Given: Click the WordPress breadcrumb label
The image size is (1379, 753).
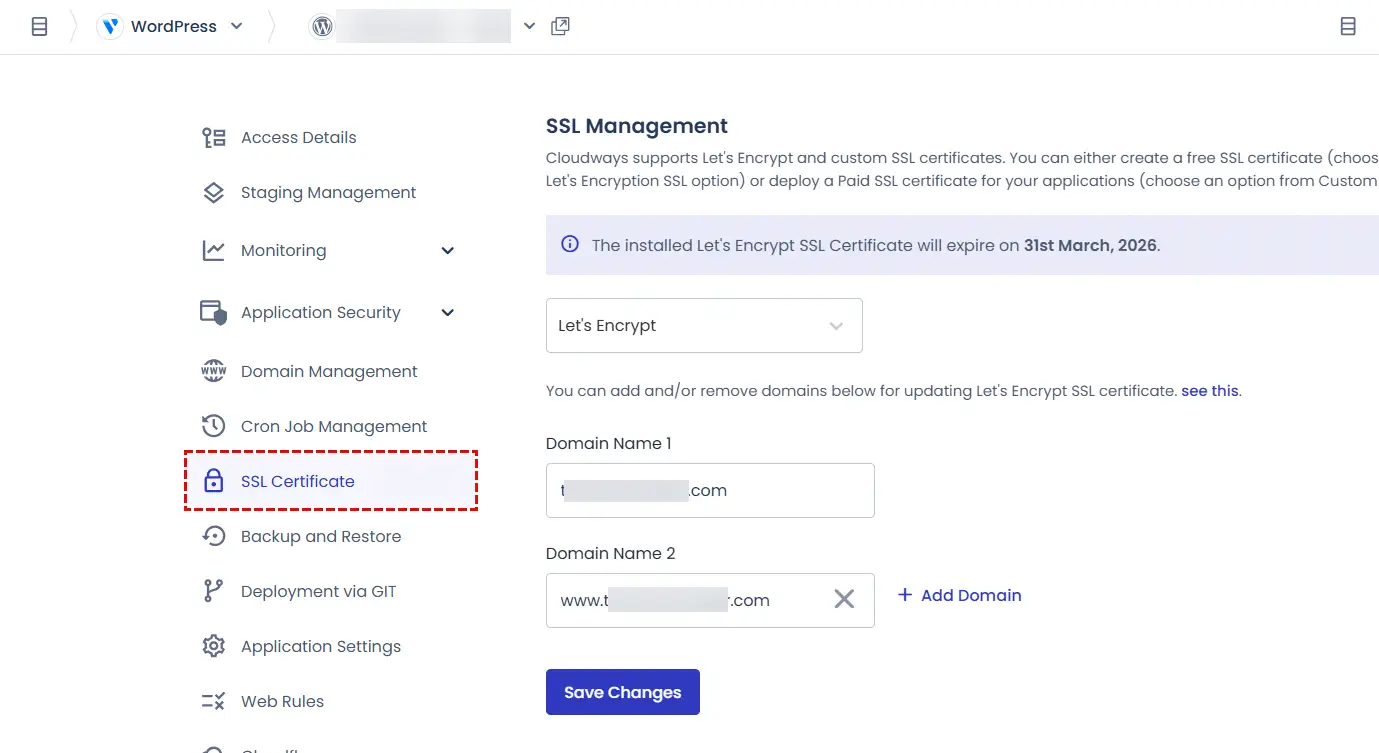Looking at the screenshot, I should coord(174,26).
